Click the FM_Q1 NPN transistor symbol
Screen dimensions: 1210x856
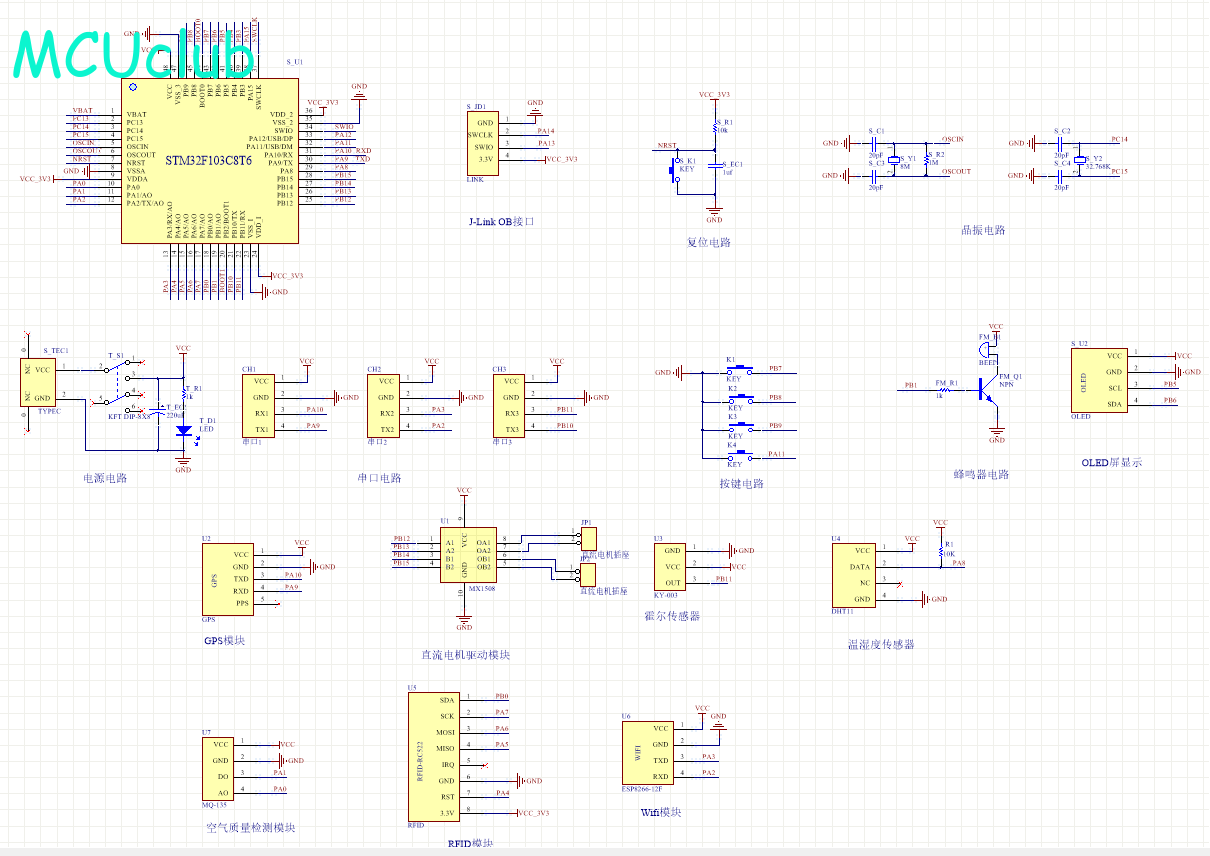pyautogui.click(x=987, y=391)
